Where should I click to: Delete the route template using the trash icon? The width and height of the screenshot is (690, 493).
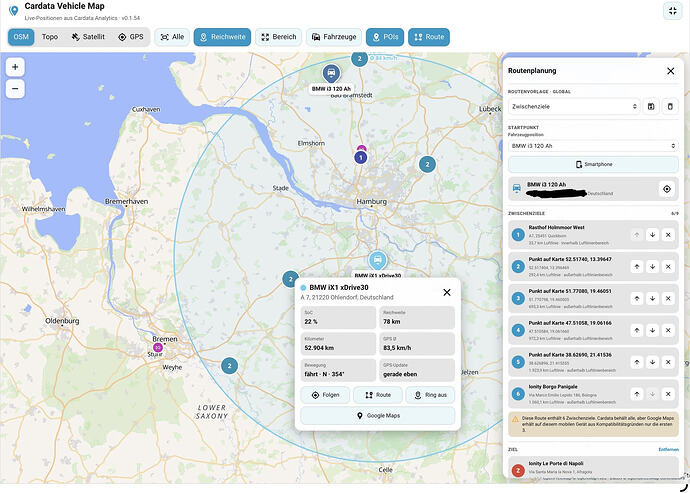tap(670, 107)
